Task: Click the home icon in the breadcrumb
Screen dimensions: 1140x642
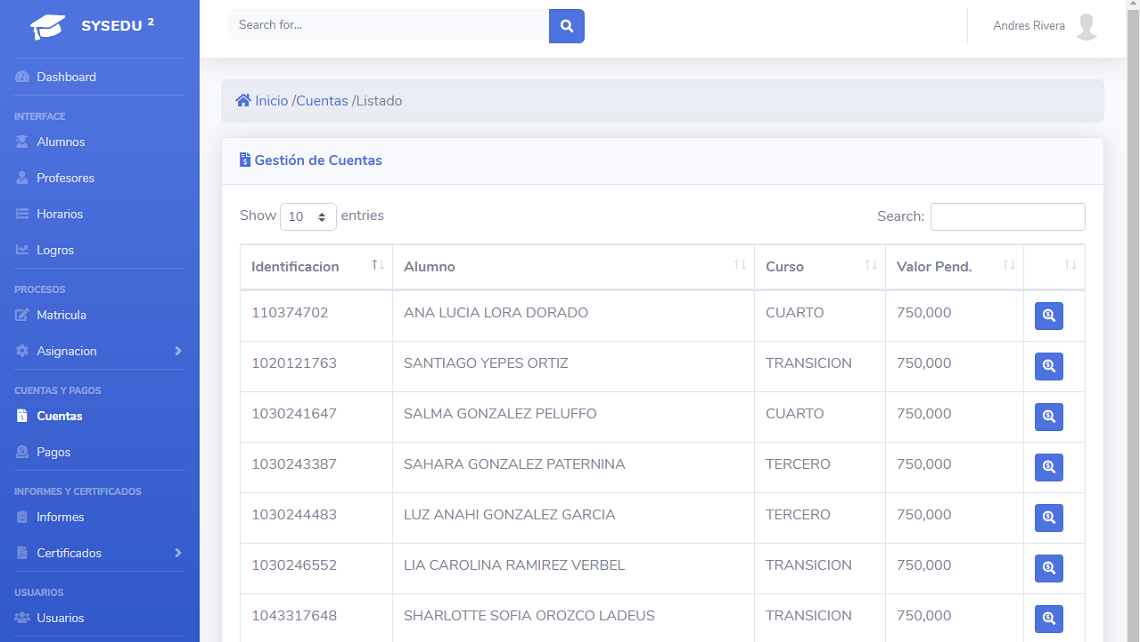Action: click(243, 101)
